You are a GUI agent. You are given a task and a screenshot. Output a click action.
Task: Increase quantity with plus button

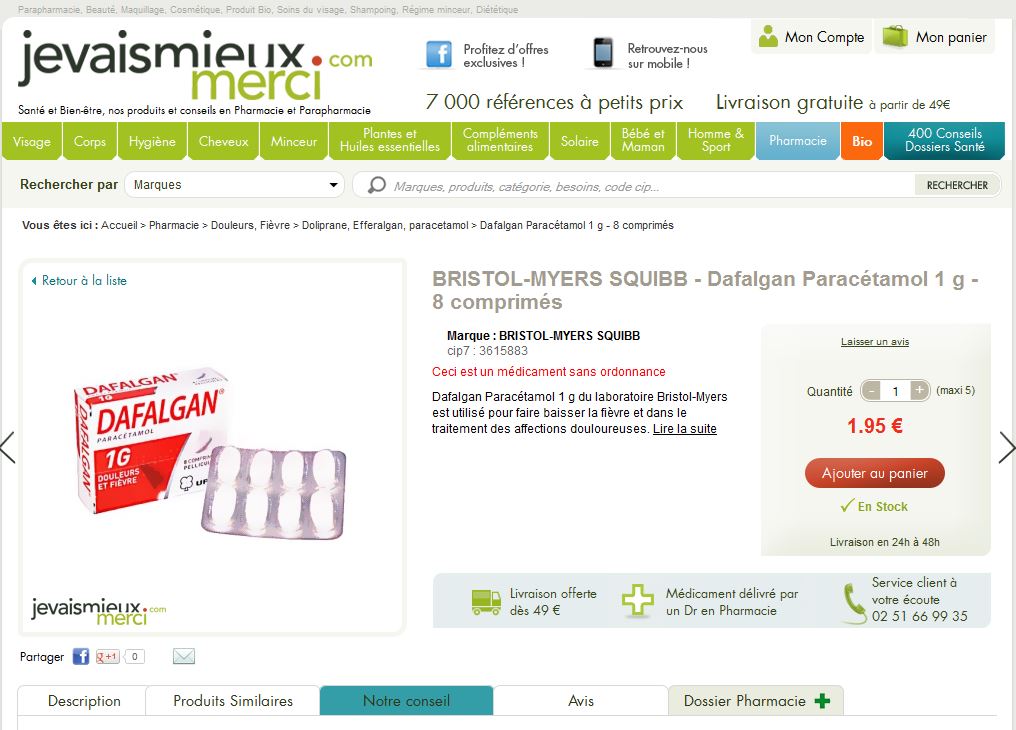(x=919, y=390)
